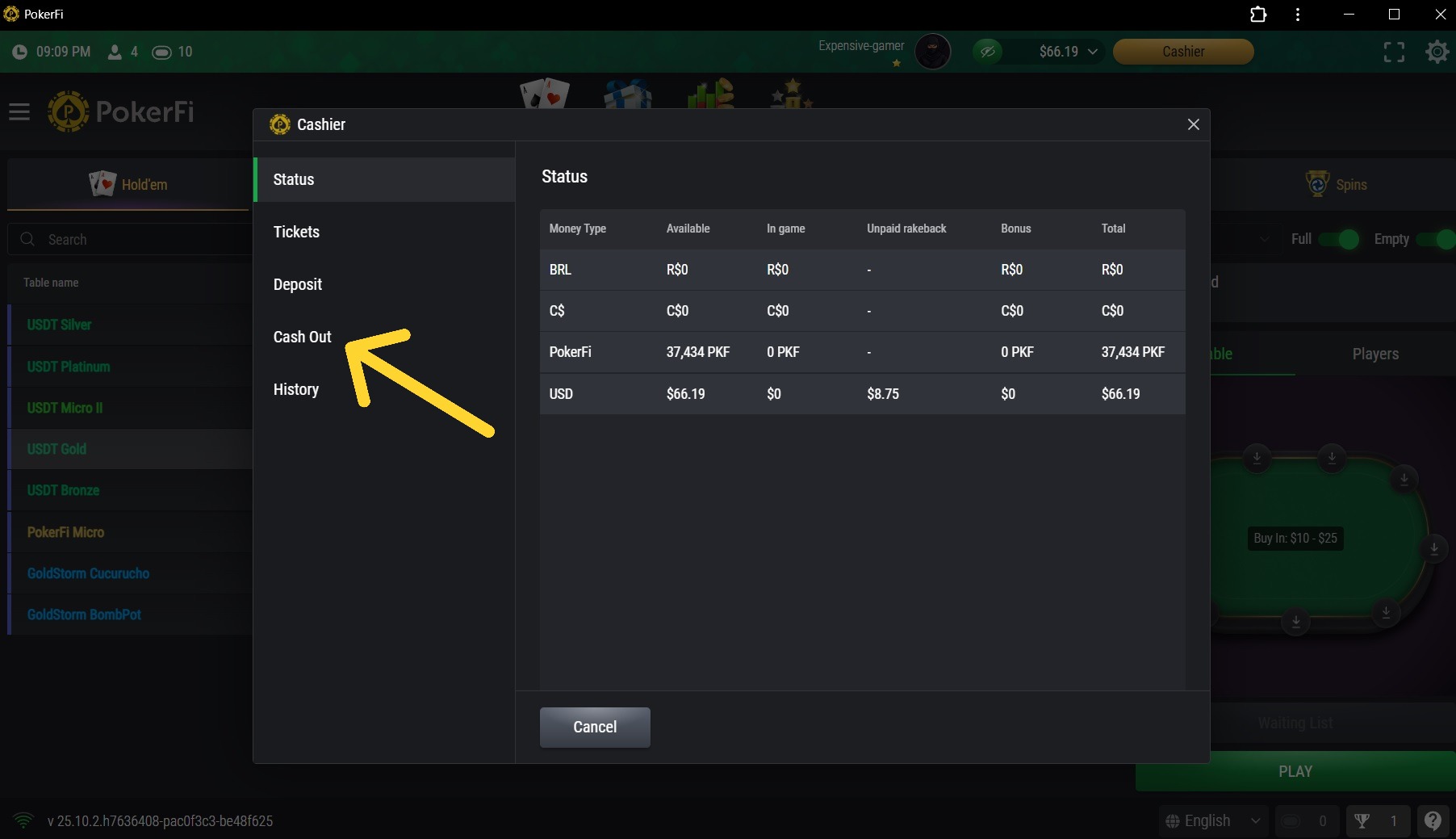
Task: Click the trophy icon in the bottom bar
Action: click(1362, 820)
